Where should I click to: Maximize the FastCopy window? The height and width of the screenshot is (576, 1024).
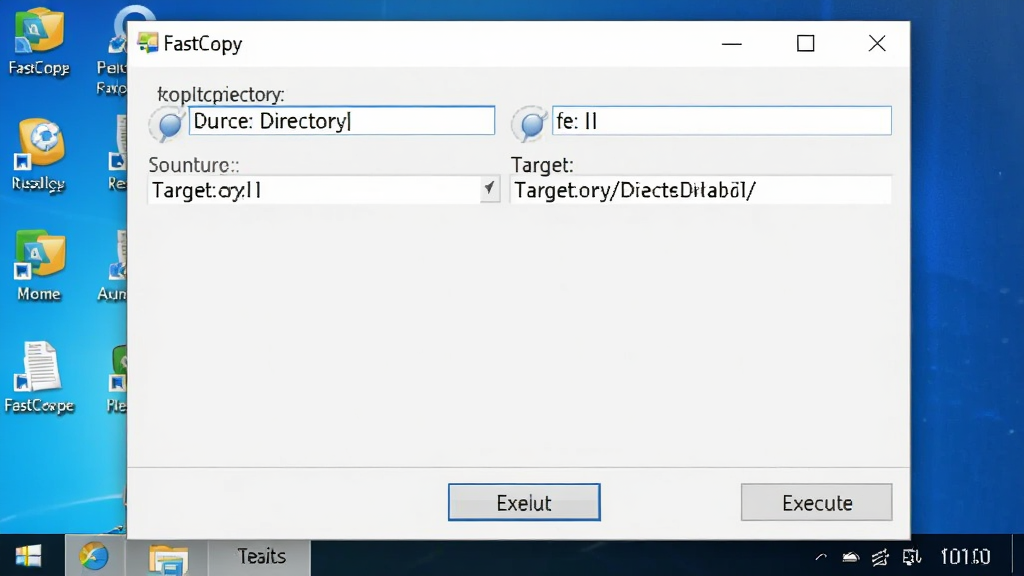805,44
